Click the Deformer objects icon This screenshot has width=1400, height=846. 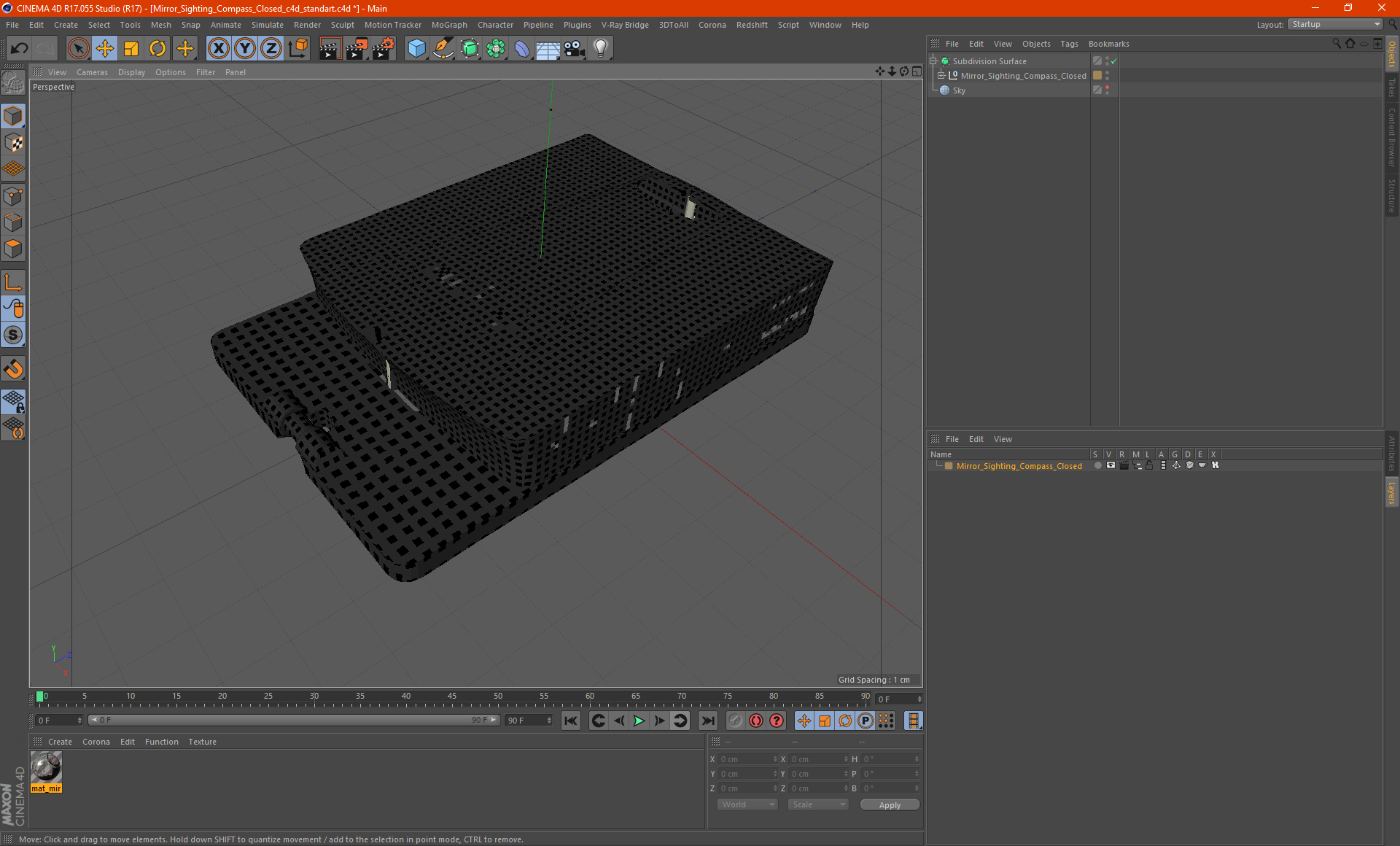tap(522, 49)
